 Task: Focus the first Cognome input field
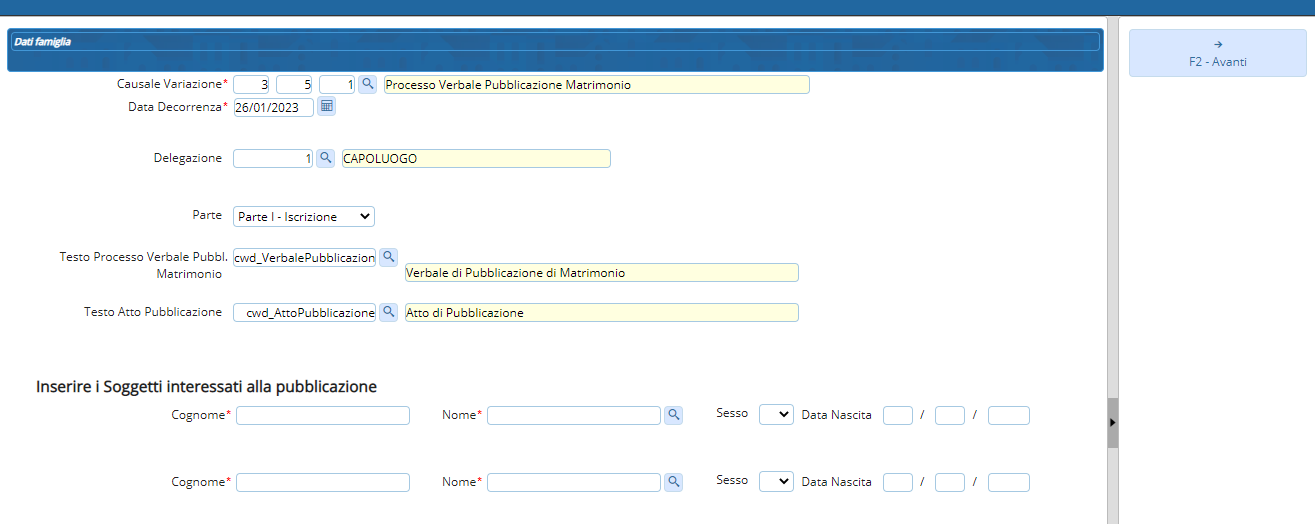(323, 415)
